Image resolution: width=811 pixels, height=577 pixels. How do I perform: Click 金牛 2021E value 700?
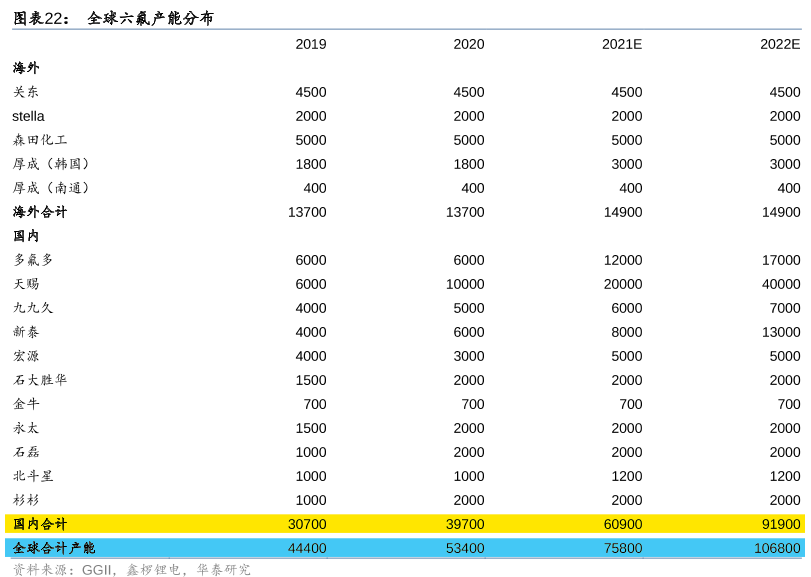(x=631, y=404)
